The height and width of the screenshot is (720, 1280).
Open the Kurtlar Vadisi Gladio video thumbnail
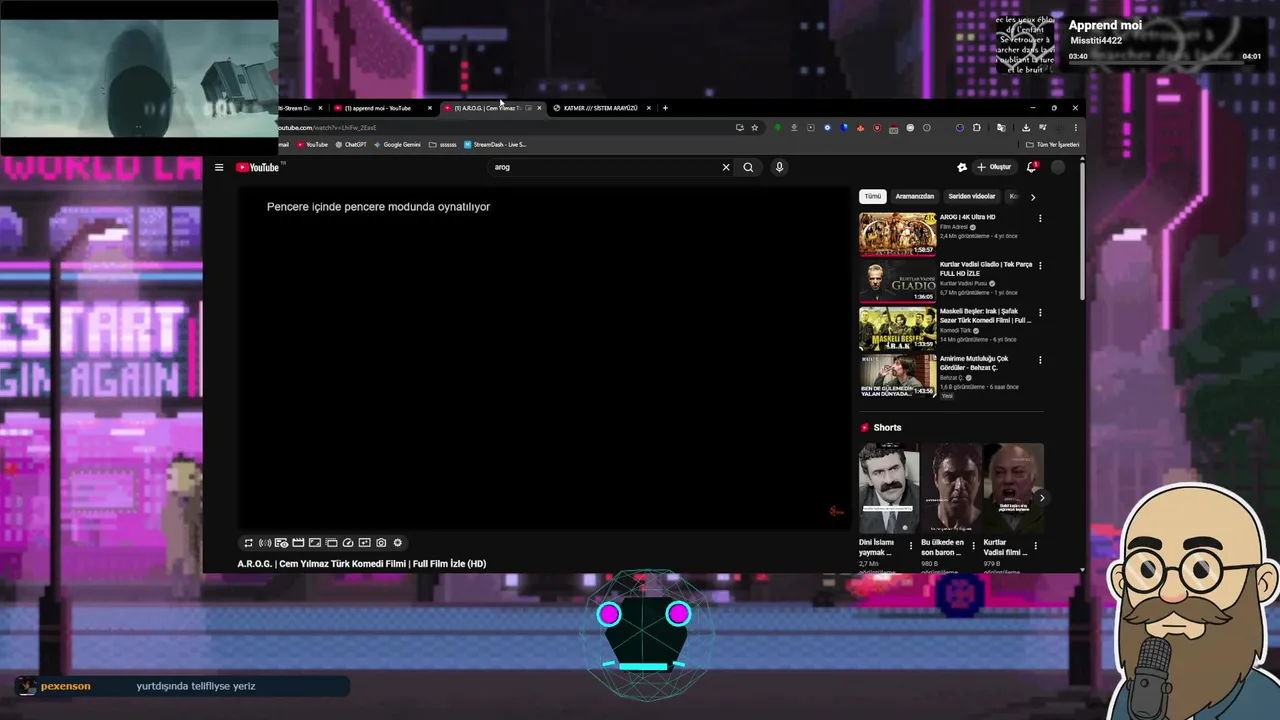click(x=898, y=281)
